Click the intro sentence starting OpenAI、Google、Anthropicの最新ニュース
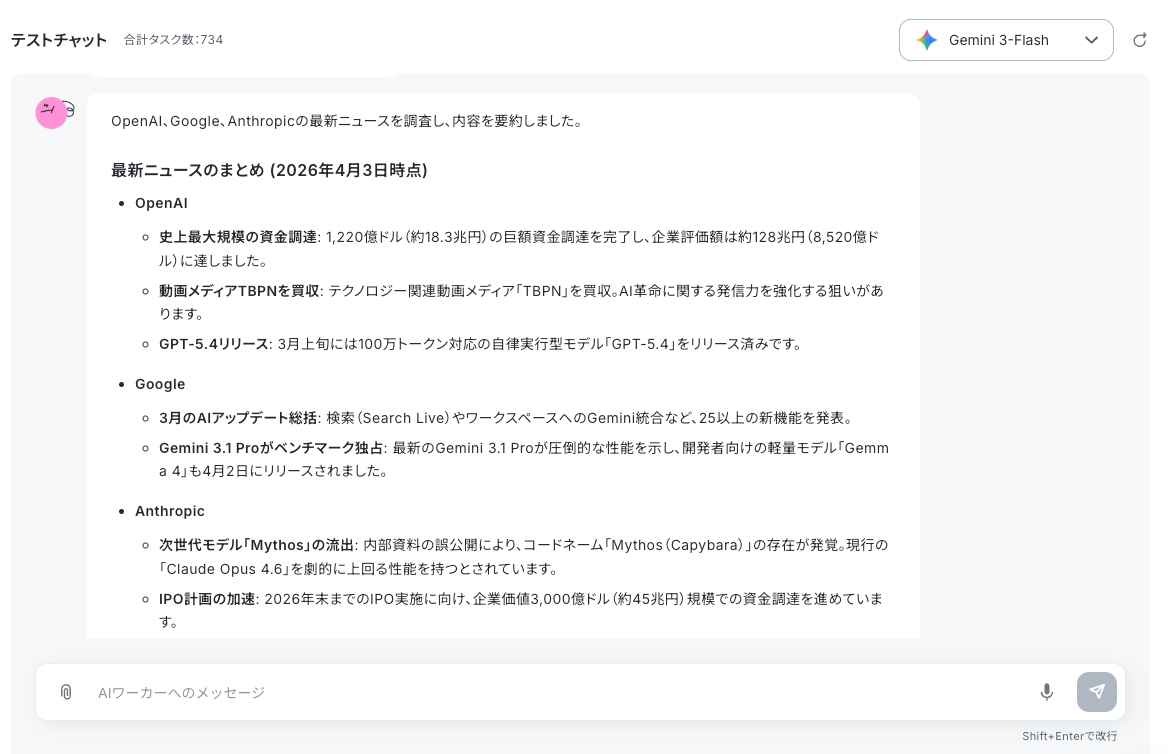 pyautogui.click(x=347, y=121)
